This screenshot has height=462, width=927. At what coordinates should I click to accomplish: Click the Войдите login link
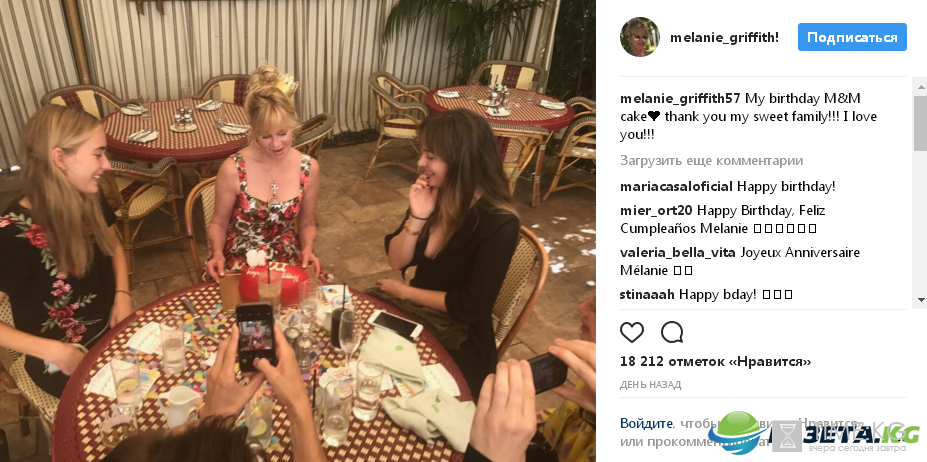(646, 424)
